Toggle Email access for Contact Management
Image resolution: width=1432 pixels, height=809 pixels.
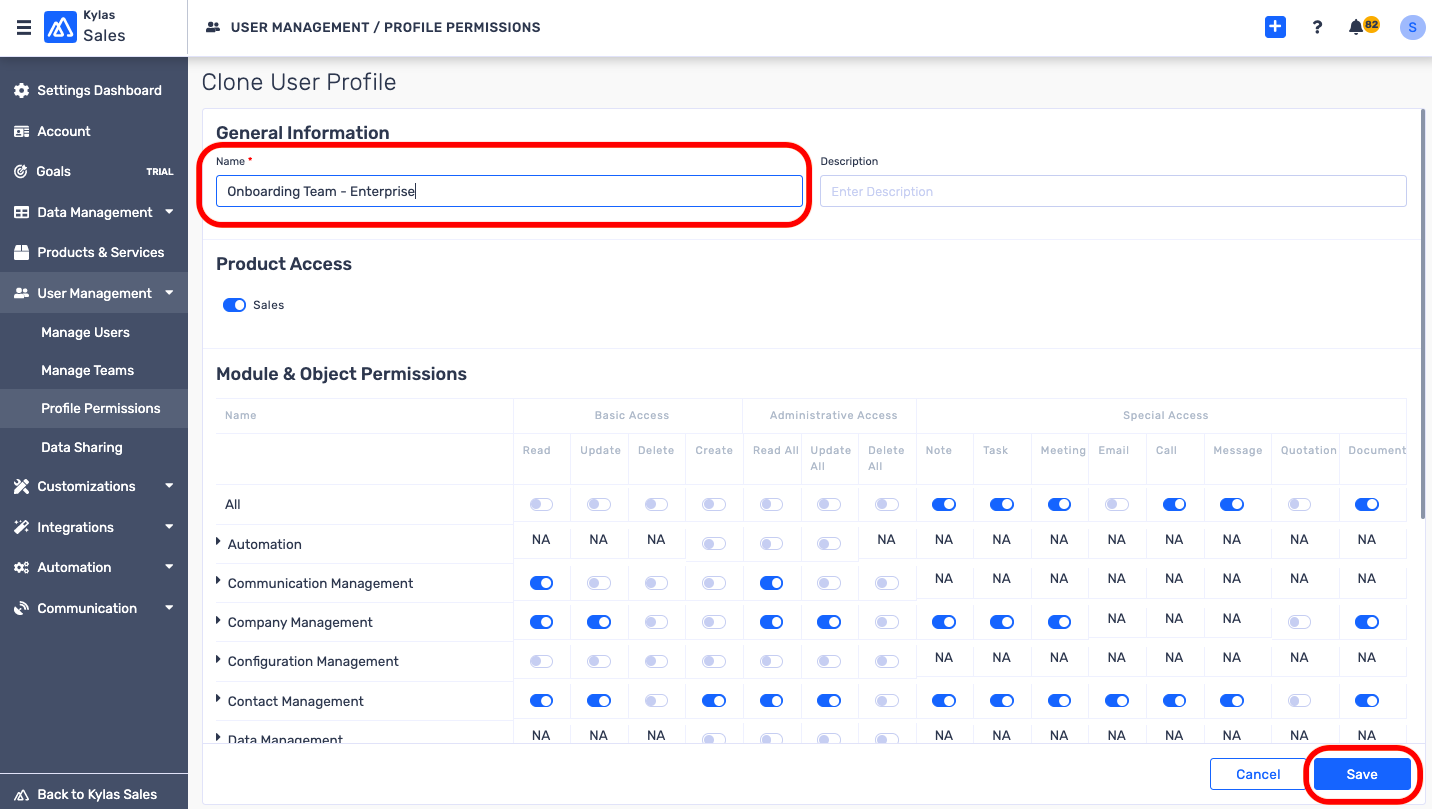(1117, 701)
